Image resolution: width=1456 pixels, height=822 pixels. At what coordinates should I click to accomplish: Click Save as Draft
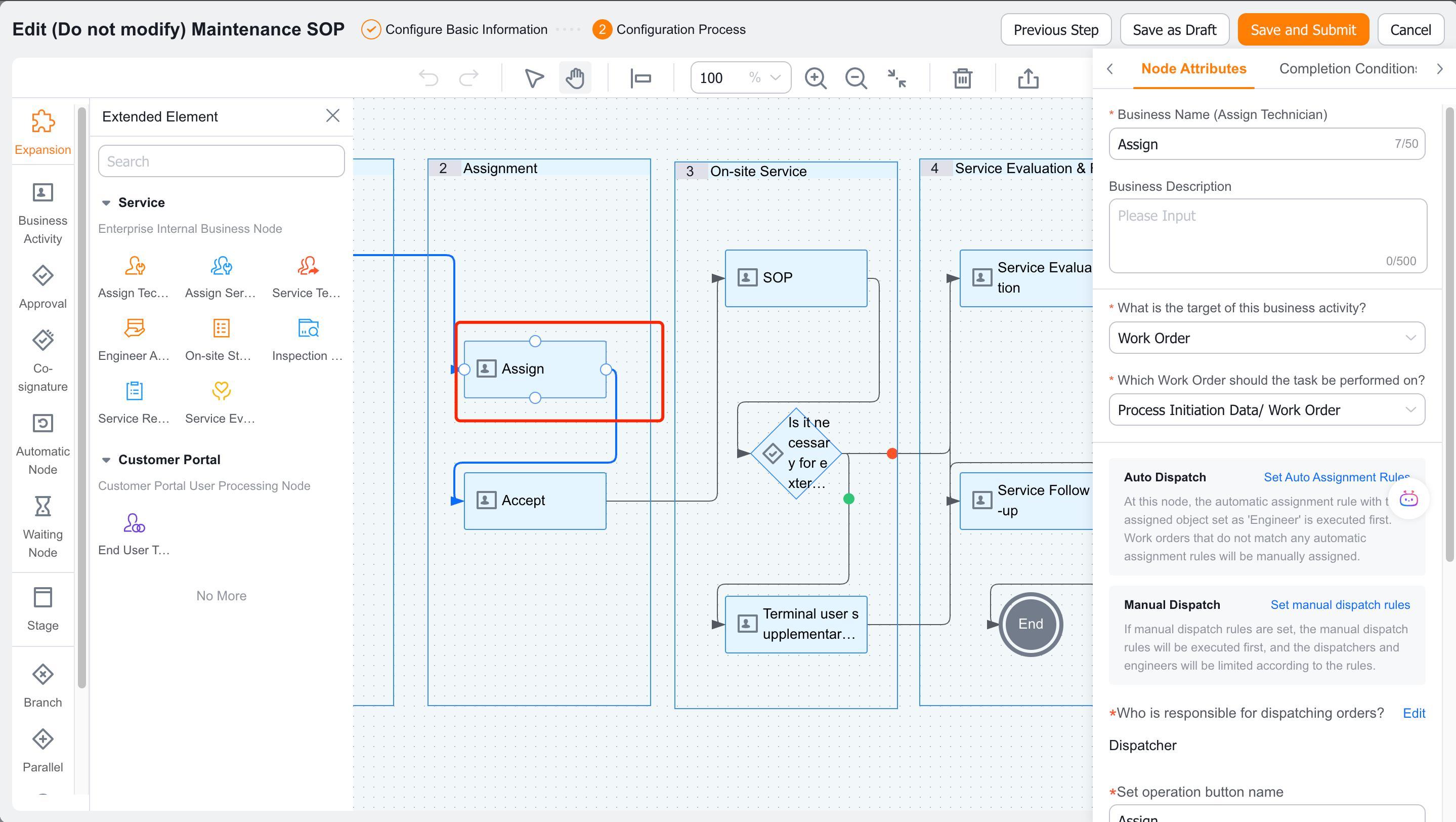(x=1175, y=29)
